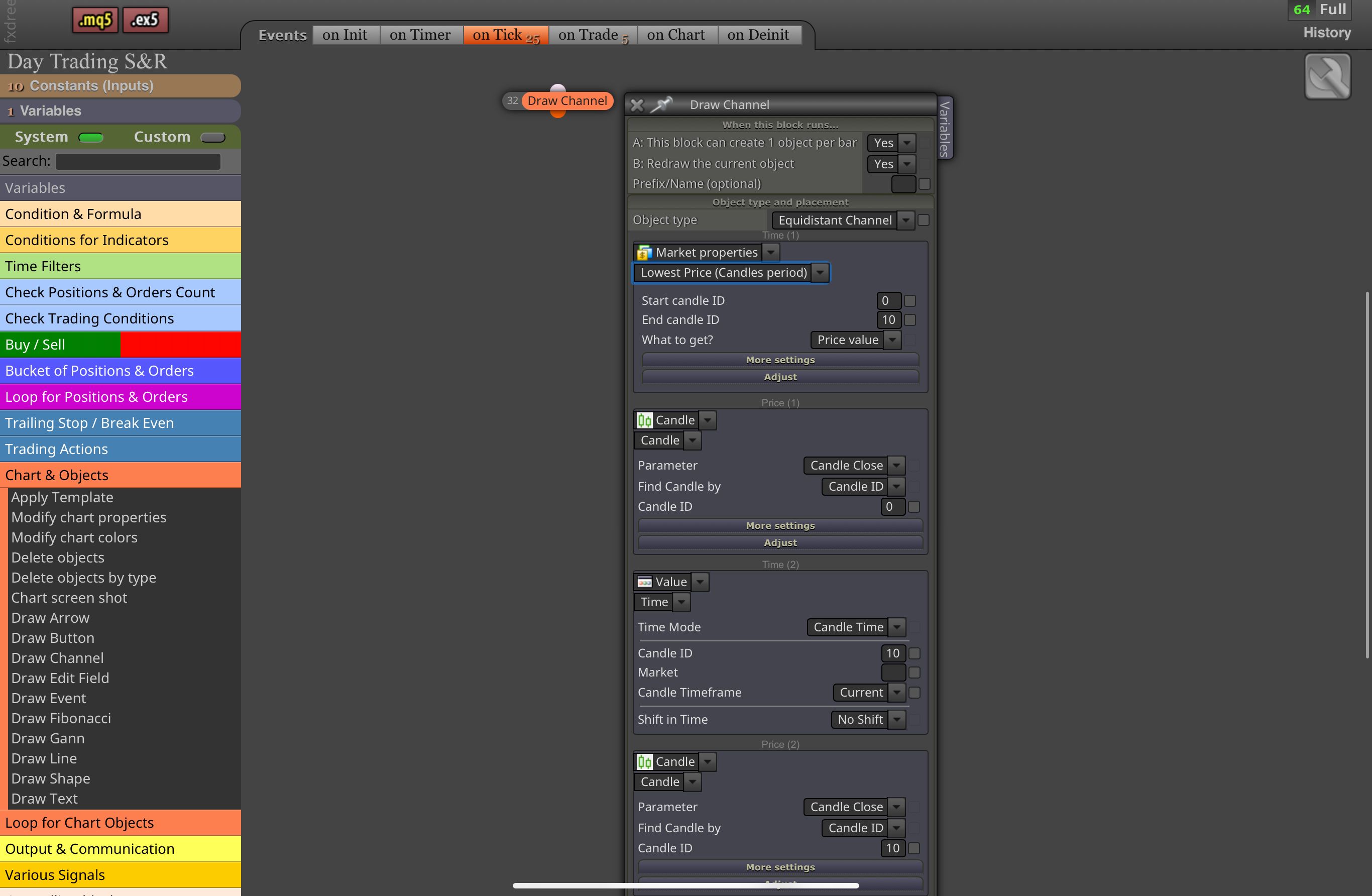1372x896 pixels.
Task: Click the pin icon in Draw Channel header
Action: click(661, 104)
